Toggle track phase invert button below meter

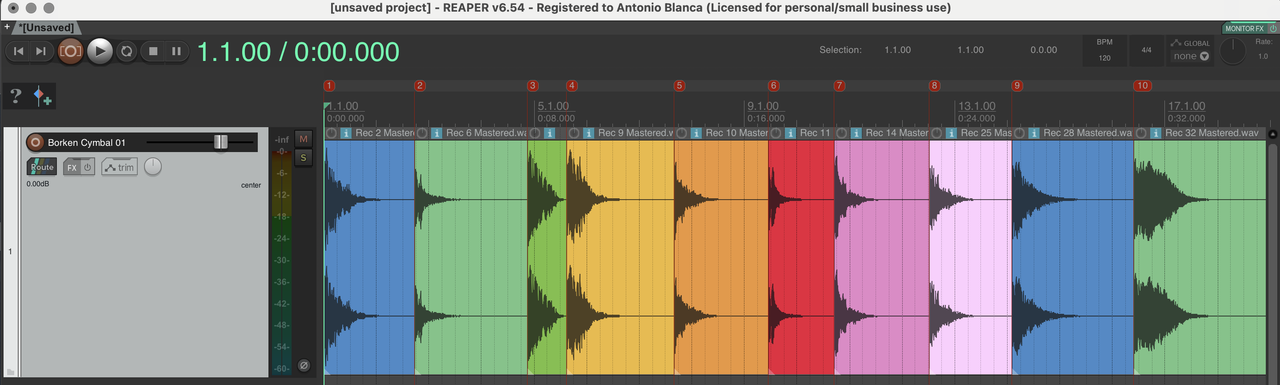(x=304, y=365)
